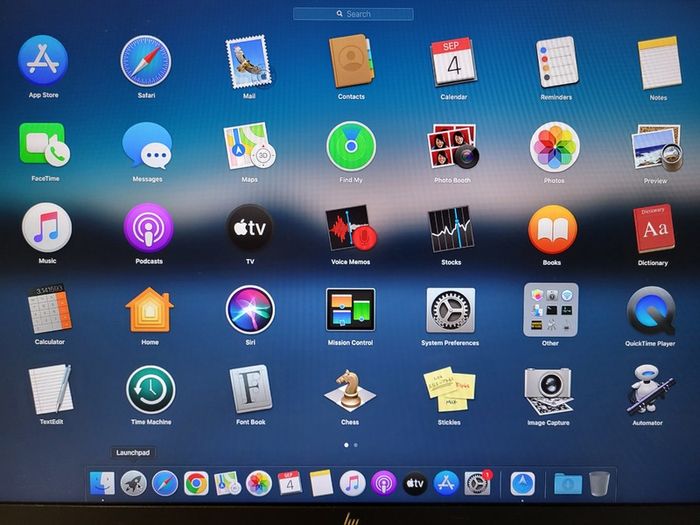Launch the TV app in Launchpad grid
The height and width of the screenshot is (525, 700).
[x=250, y=229]
